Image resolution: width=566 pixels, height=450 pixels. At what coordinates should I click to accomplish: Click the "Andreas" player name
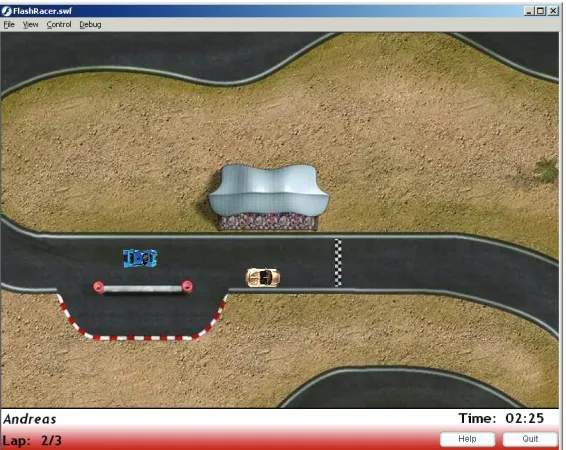coord(30,419)
